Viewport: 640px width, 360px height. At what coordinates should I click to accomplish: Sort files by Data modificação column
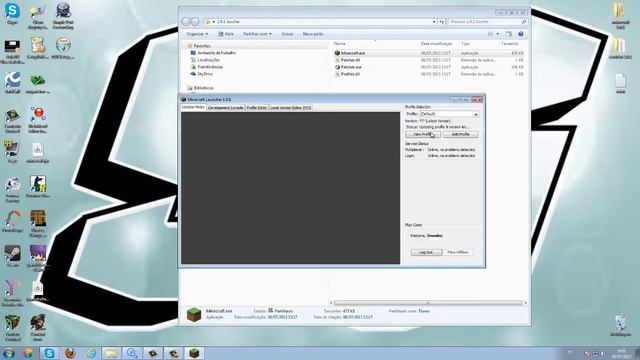[436, 44]
